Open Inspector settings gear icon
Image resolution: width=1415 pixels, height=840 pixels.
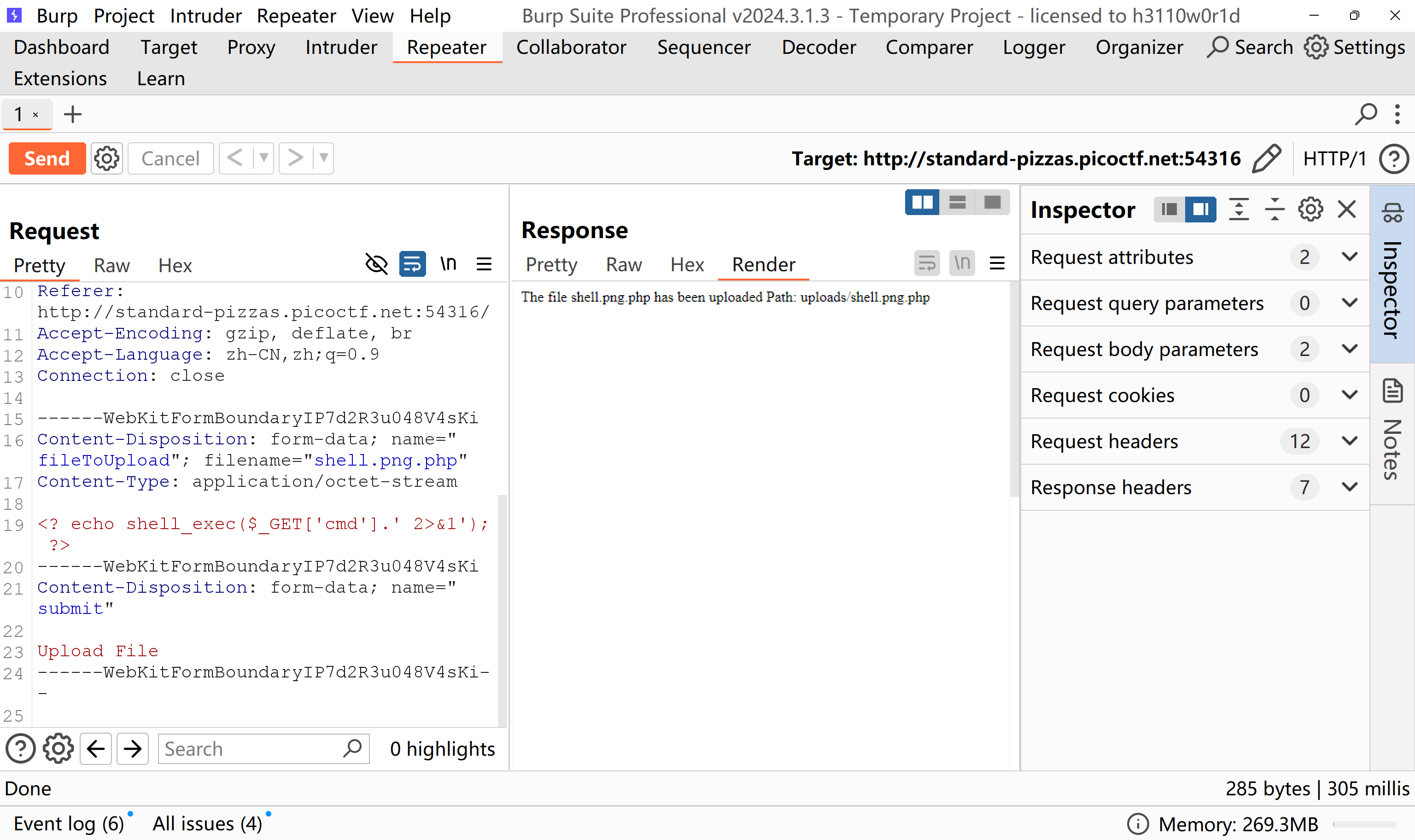click(x=1310, y=210)
